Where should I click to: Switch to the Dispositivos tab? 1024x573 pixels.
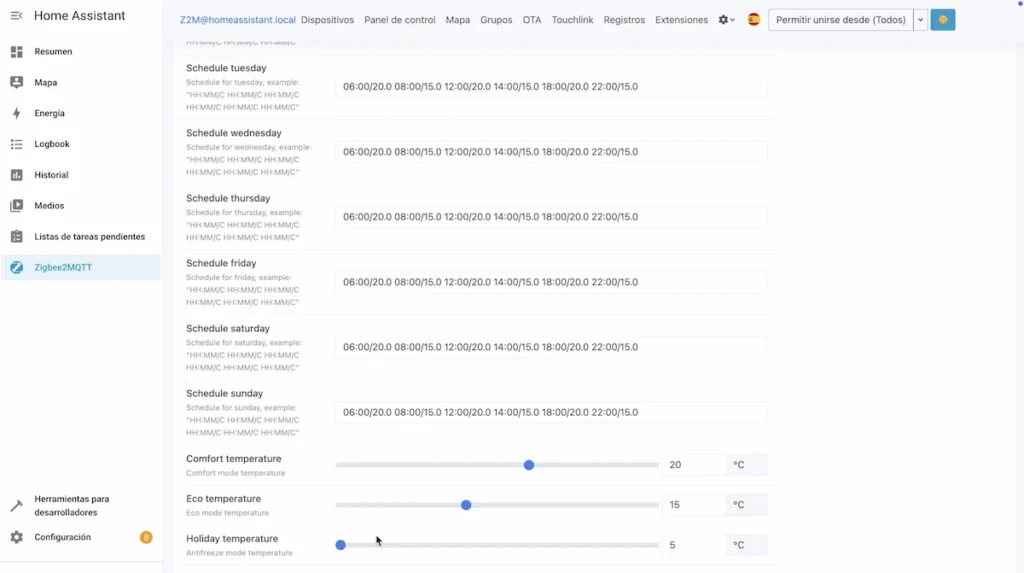(327, 20)
